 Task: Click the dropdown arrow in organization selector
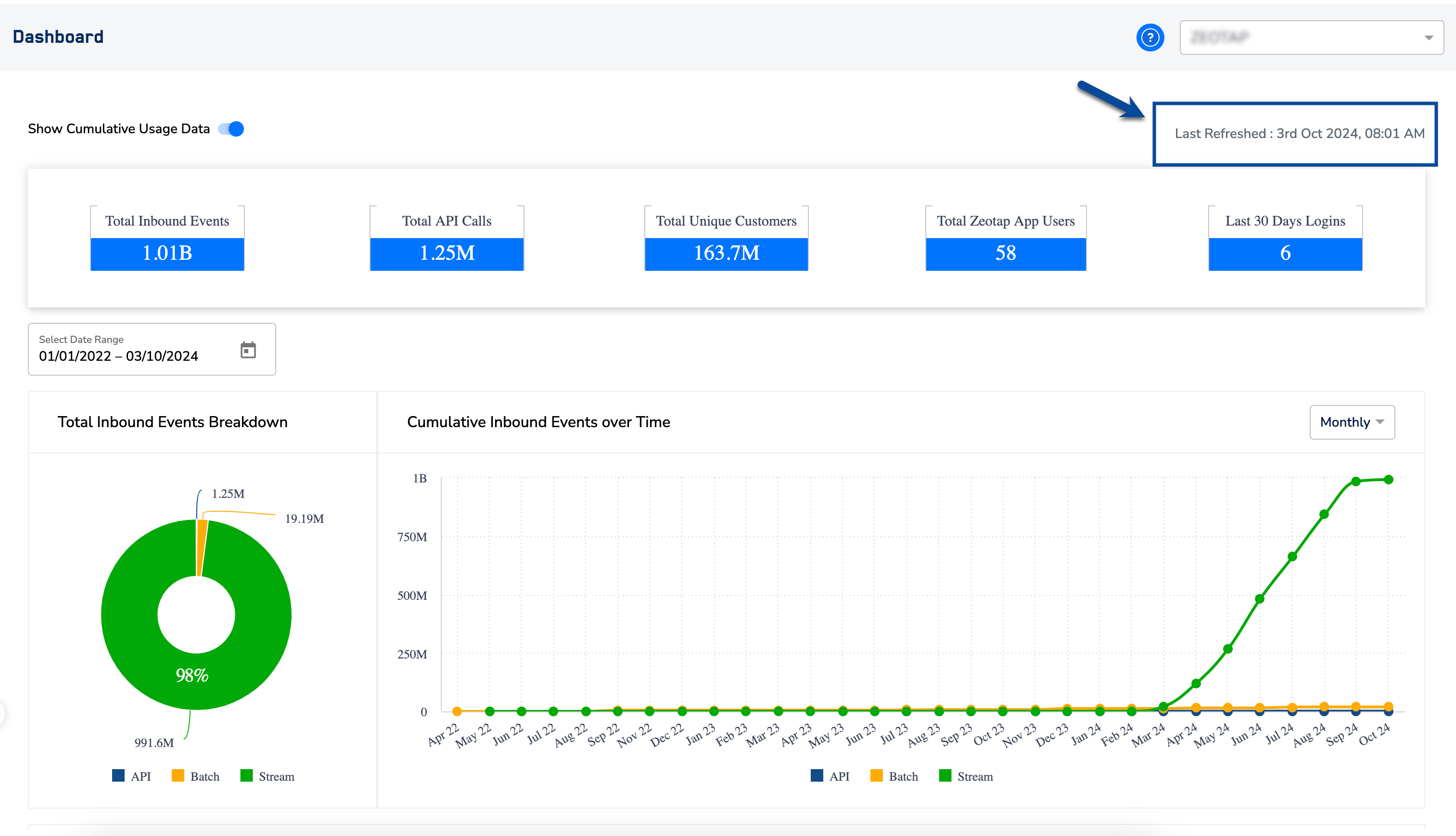(1429, 38)
